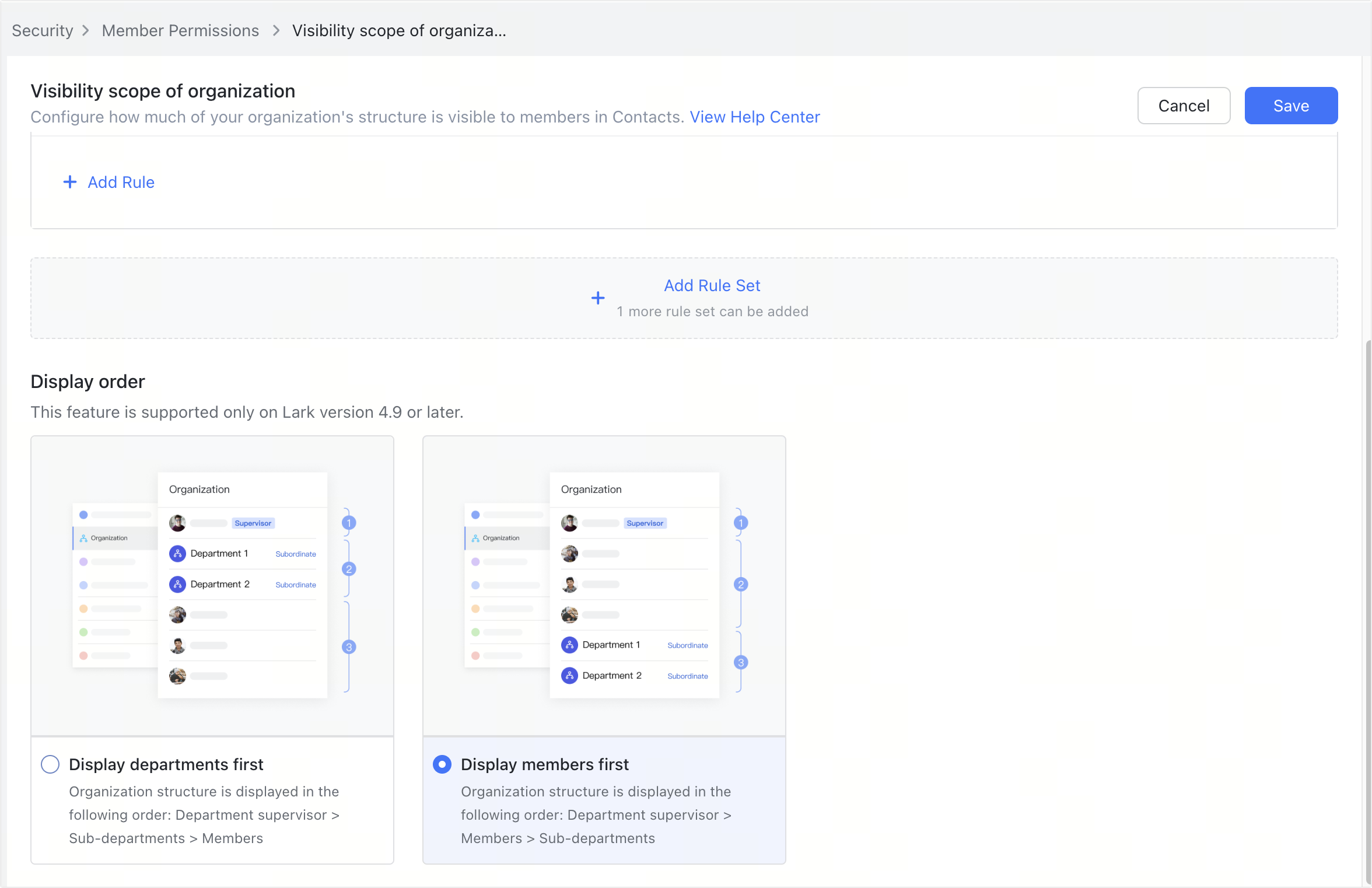
Task: Click Cancel to discard changes
Action: click(1184, 106)
